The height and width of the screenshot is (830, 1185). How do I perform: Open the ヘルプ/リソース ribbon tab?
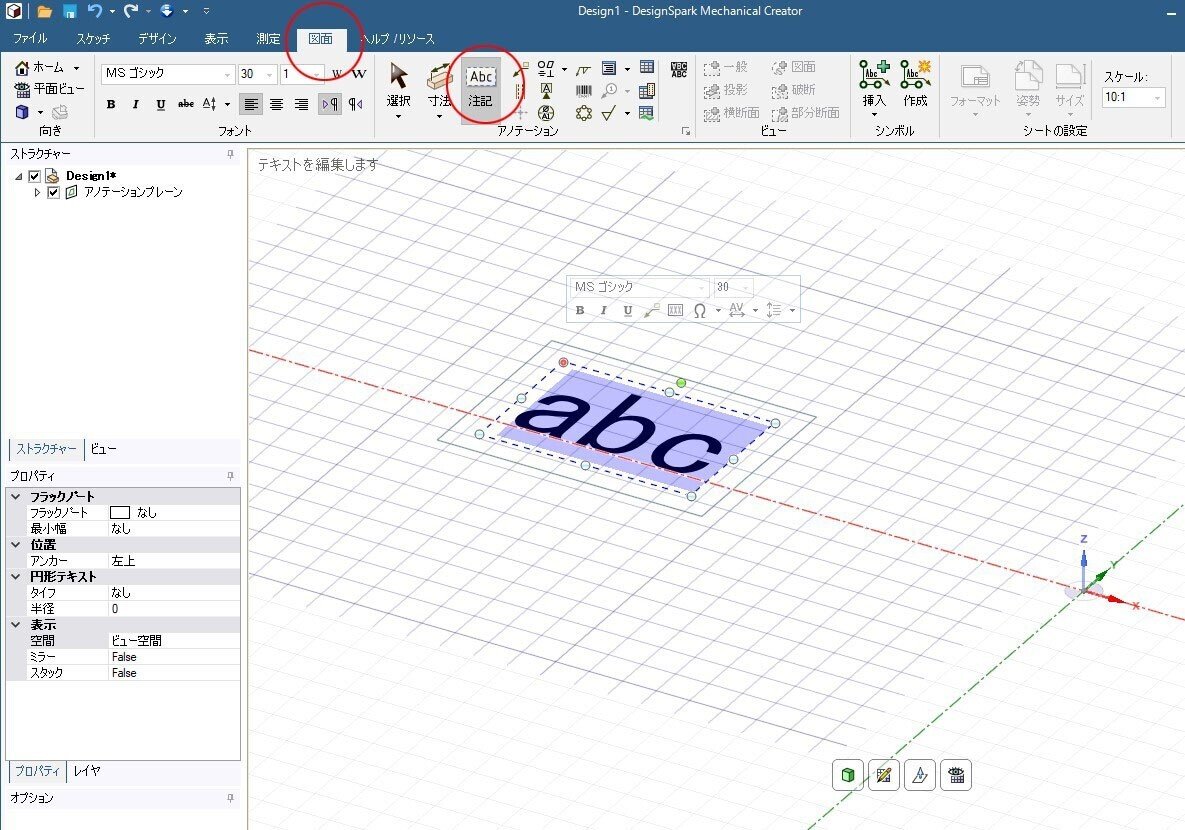pos(398,39)
